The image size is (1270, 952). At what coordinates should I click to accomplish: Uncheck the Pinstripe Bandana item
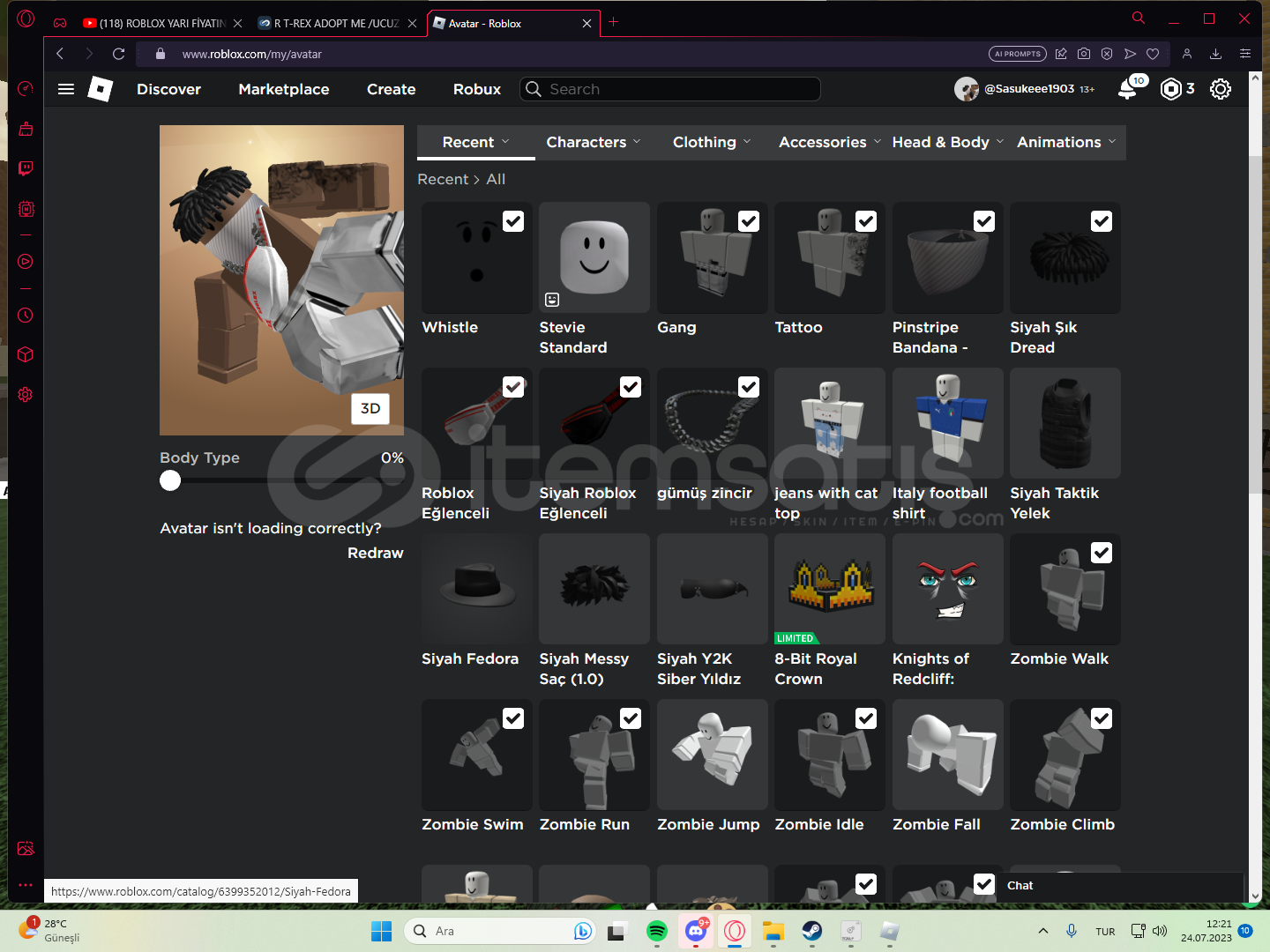point(984,221)
